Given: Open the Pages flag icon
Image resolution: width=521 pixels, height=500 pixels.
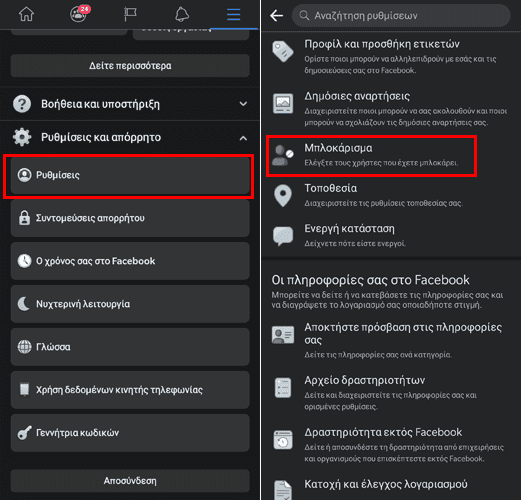Looking at the screenshot, I should [130, 14].
